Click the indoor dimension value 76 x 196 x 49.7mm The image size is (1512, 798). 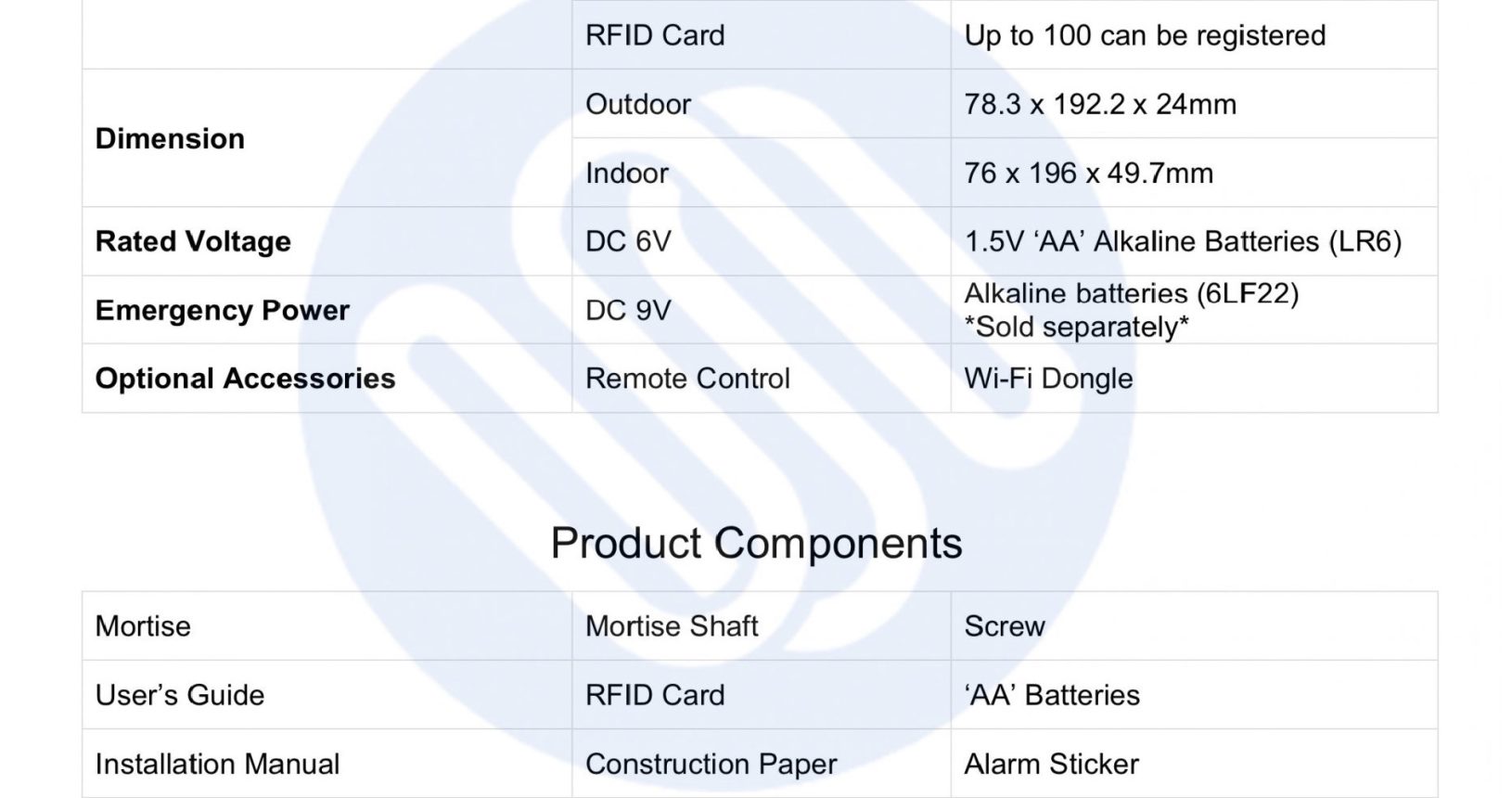(1089, 173)
